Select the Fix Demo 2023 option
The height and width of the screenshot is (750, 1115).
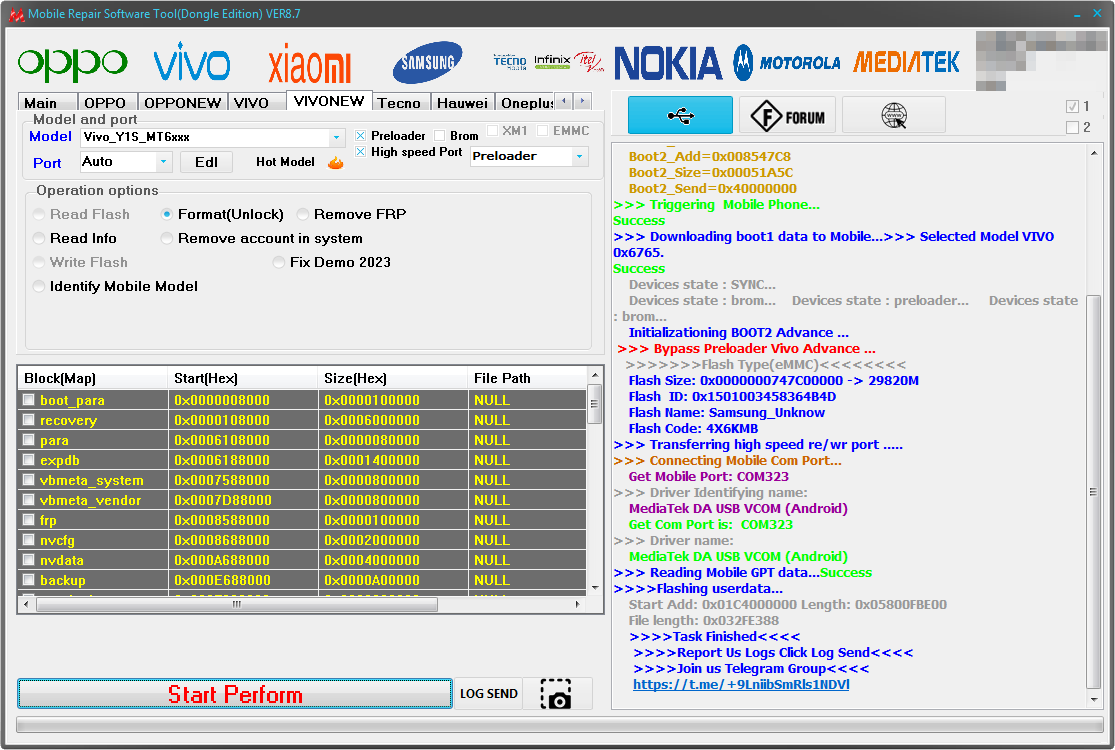click(x=279, y=262)
